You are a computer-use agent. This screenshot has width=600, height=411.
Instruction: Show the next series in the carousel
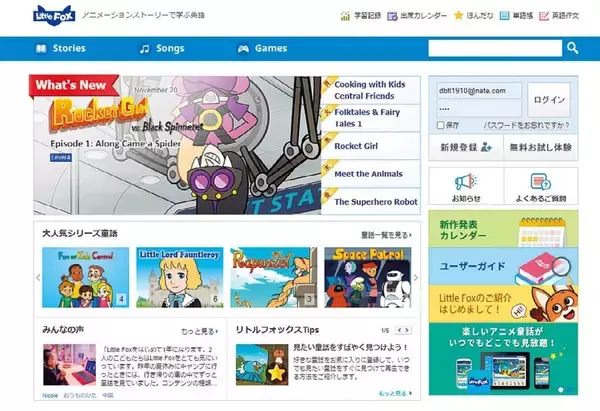tap(416, 277)
